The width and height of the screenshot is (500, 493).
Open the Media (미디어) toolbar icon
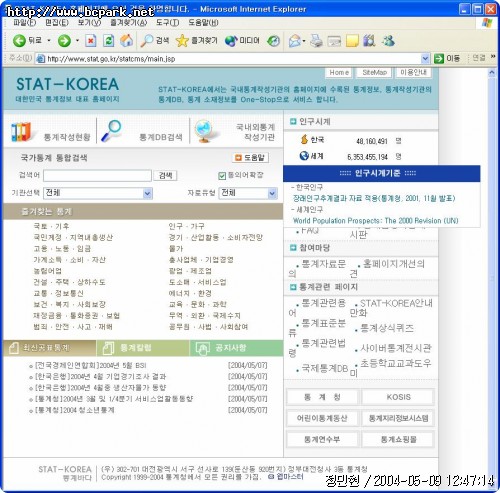coord(231,41)
